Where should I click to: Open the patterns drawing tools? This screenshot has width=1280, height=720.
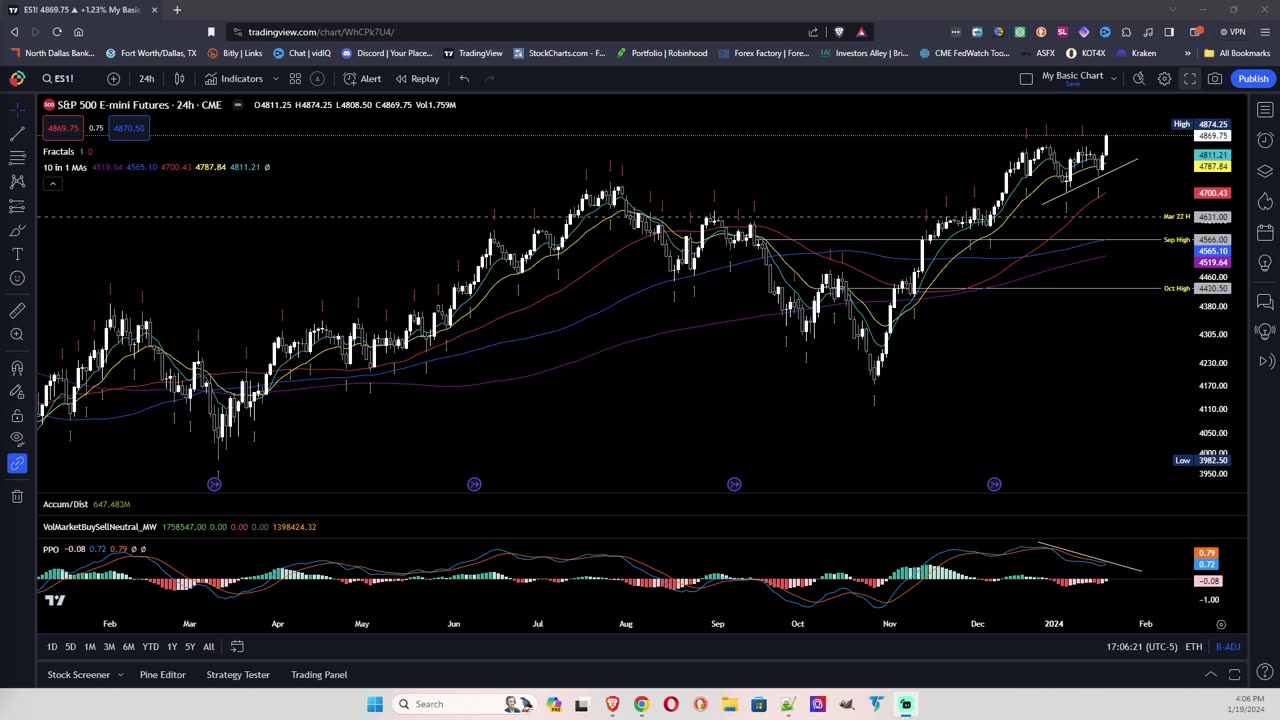pyautogui.click(x=17, y=181)
